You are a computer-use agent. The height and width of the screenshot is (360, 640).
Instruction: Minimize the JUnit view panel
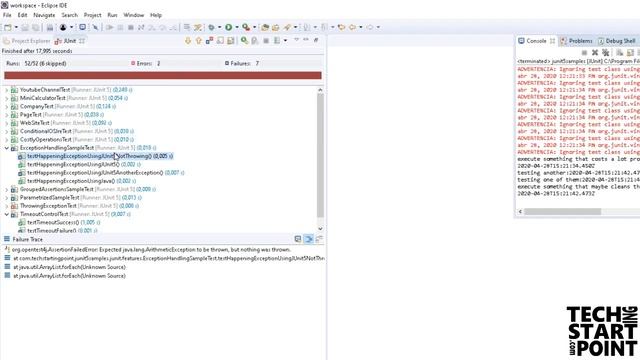click(306, 40)
